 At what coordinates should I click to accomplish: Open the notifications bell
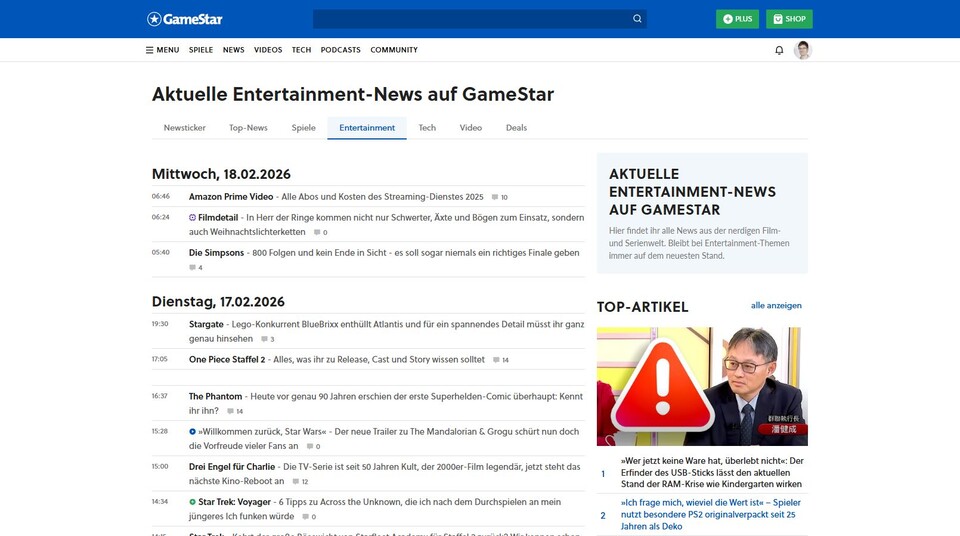[779, 50]
